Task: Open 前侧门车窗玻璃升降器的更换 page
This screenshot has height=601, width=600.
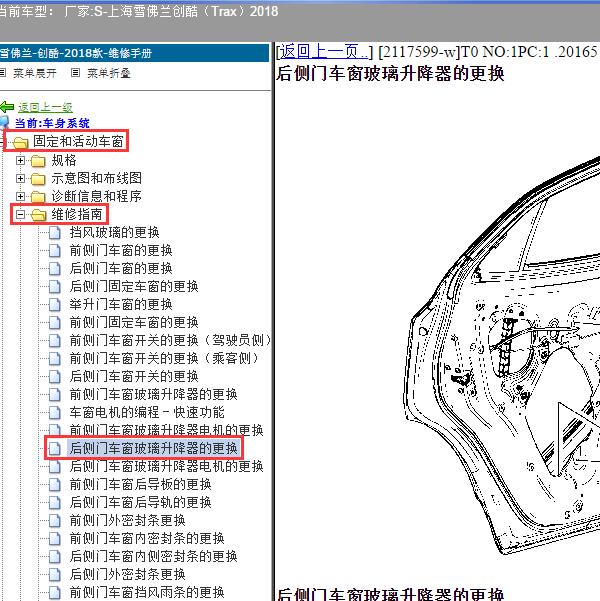Action: coord(153,394)
